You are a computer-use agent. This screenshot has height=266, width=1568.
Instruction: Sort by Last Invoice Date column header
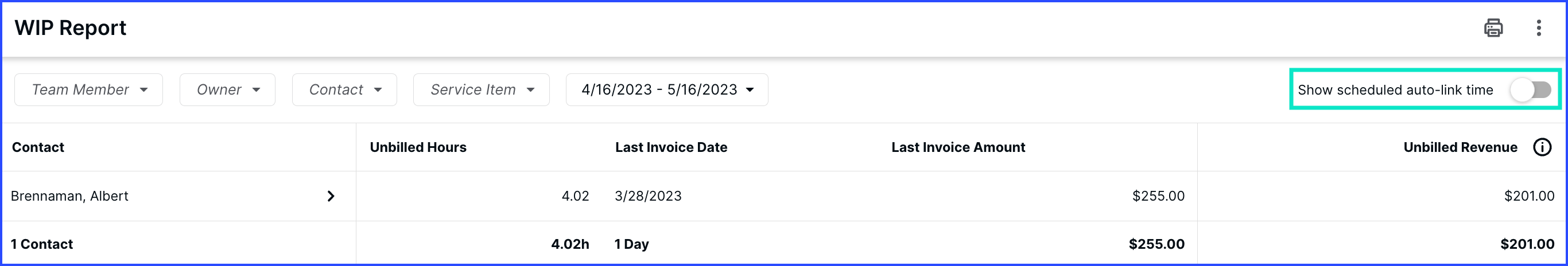(672, 147)
